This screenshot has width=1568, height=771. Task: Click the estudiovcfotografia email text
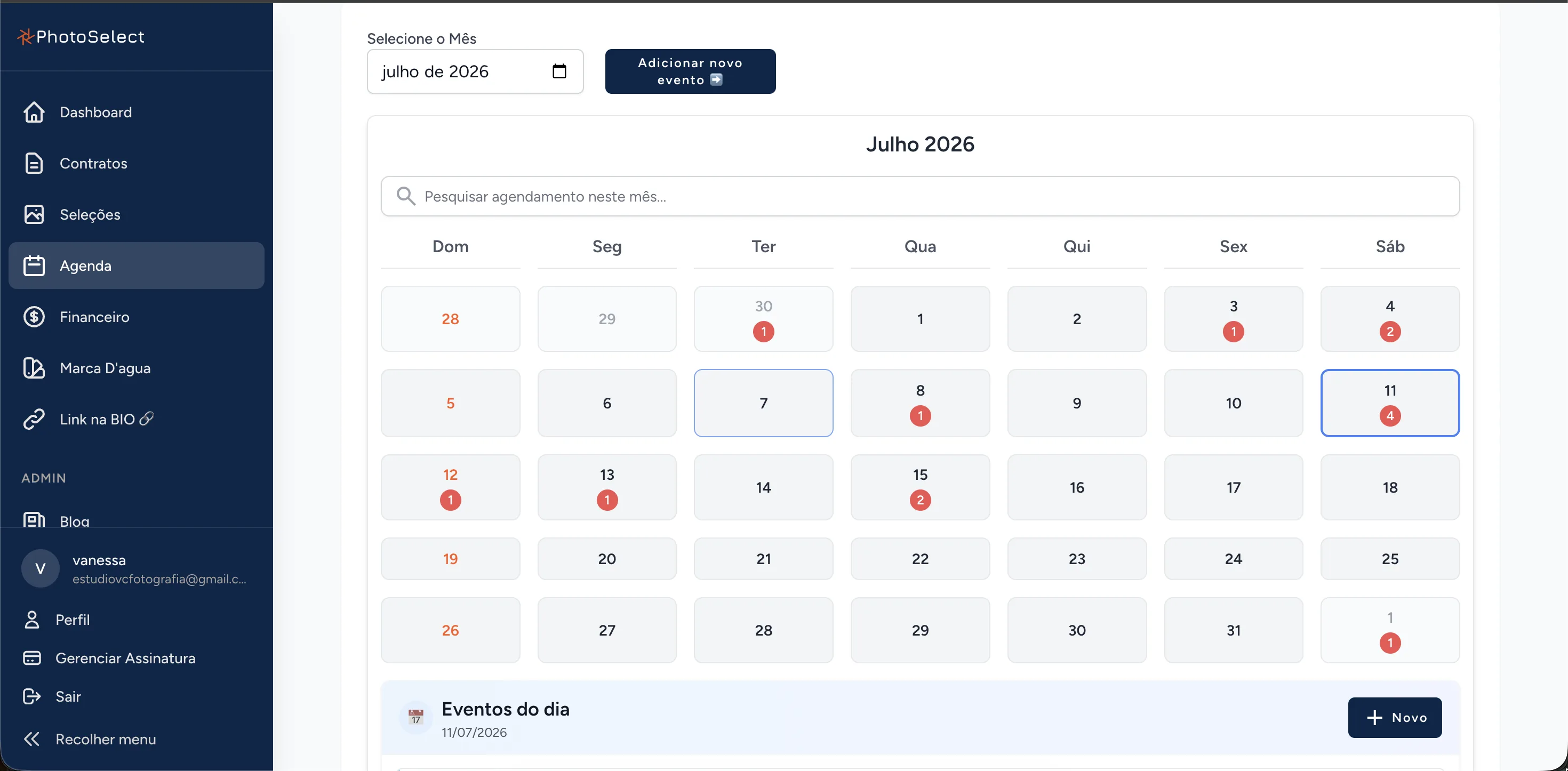pyautogui.click(x=159, y=579)
